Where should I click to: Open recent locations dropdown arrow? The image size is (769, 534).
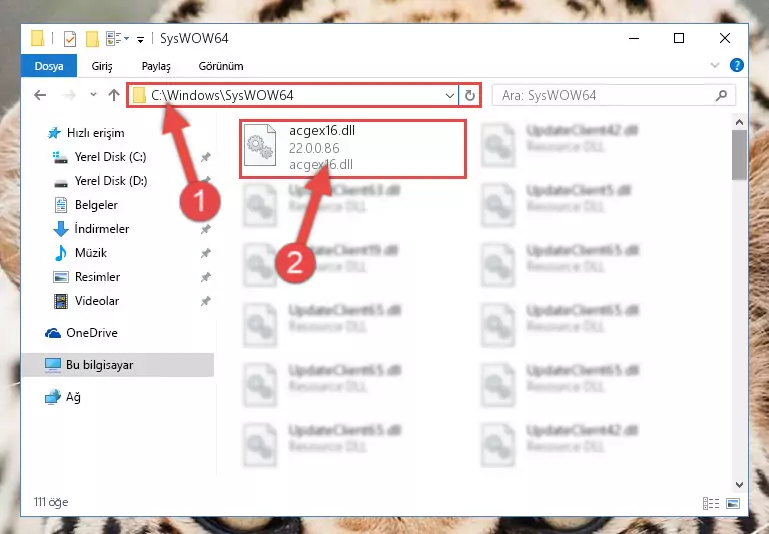[93, 95]
